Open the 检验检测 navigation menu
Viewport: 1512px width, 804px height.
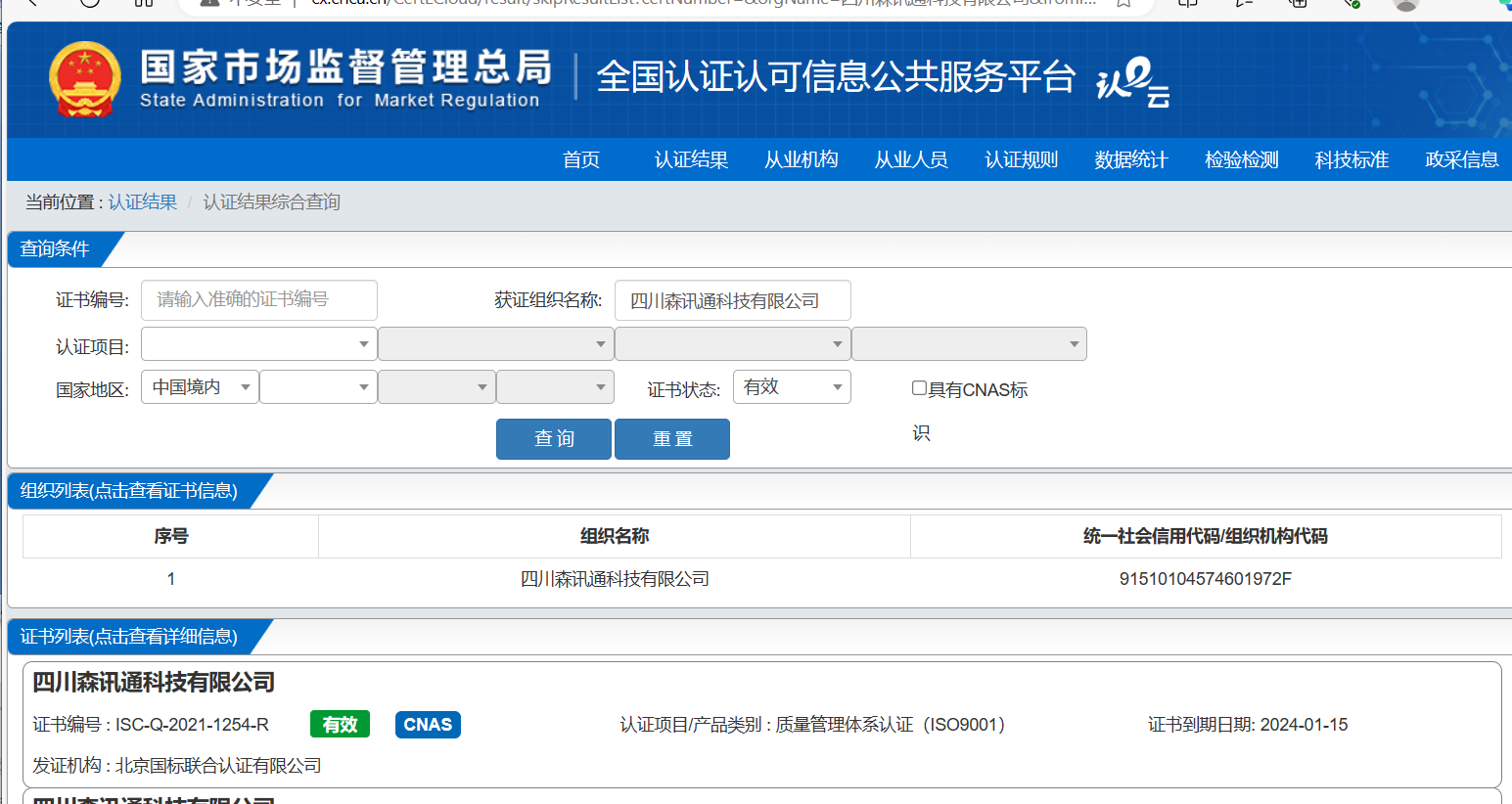tap(1242, 159)
